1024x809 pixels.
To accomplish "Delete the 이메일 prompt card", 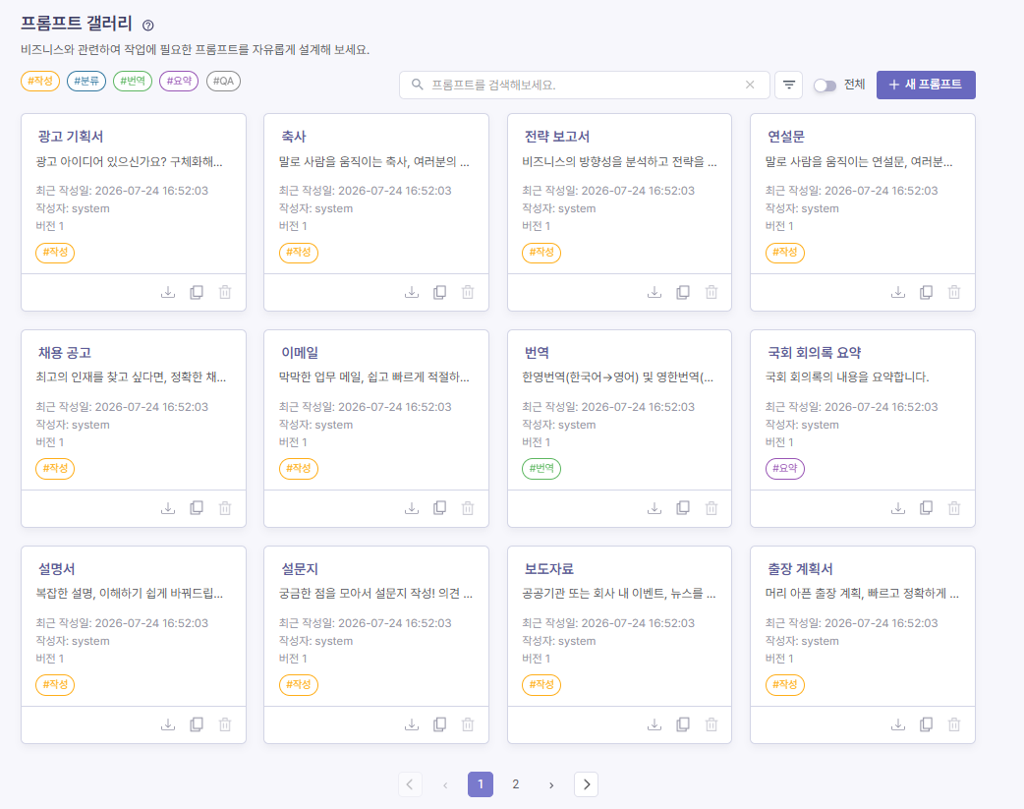I will [468, 508].
